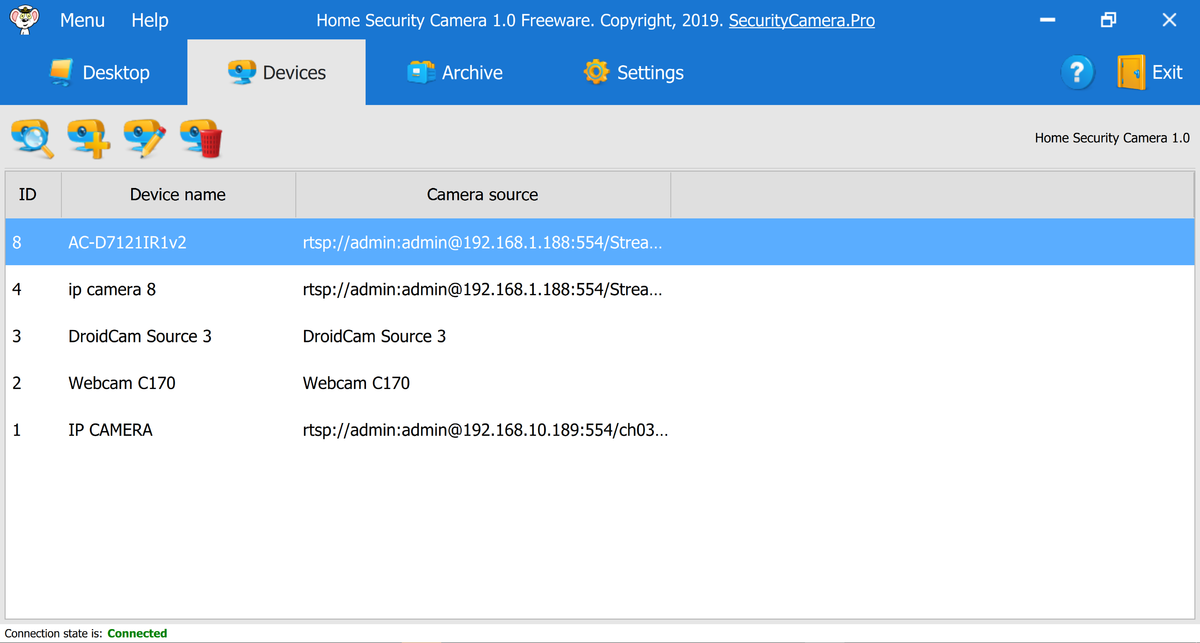Click the Device name column header

pyautogui.click(x=177, y=193)
